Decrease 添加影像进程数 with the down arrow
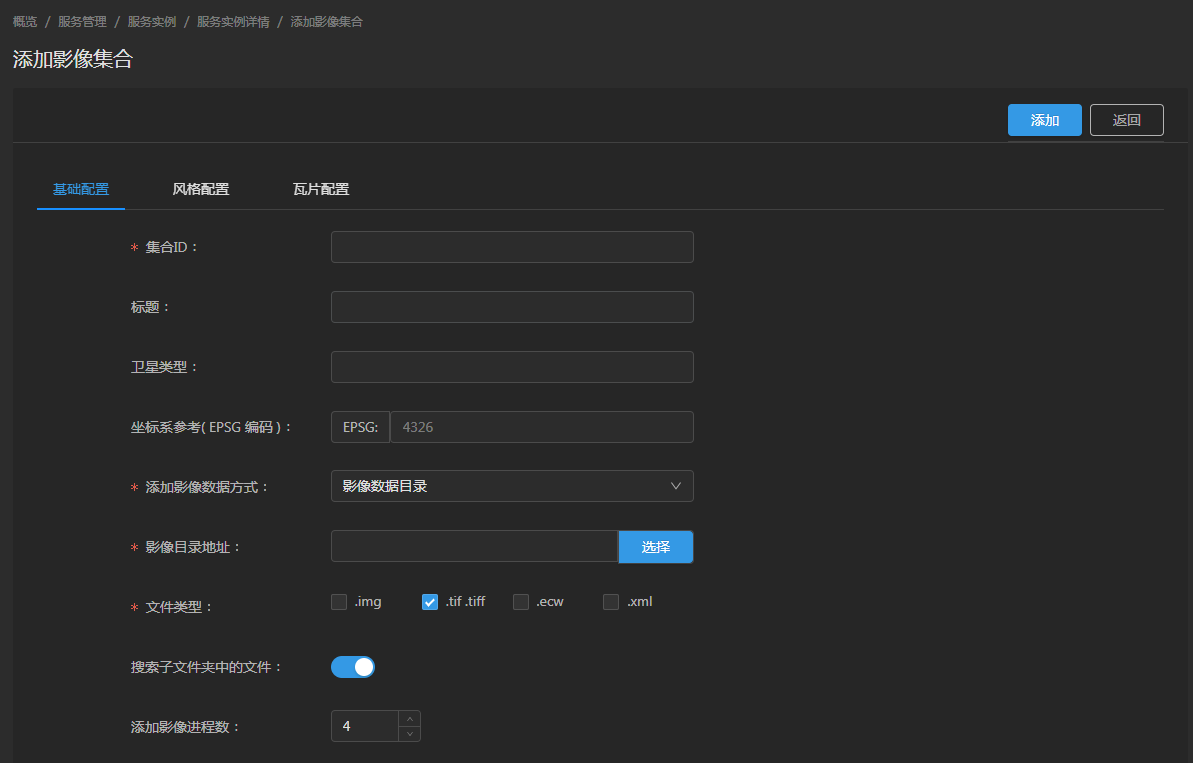This screenshot has width=1193, height=763. click(x=409, y=733)
